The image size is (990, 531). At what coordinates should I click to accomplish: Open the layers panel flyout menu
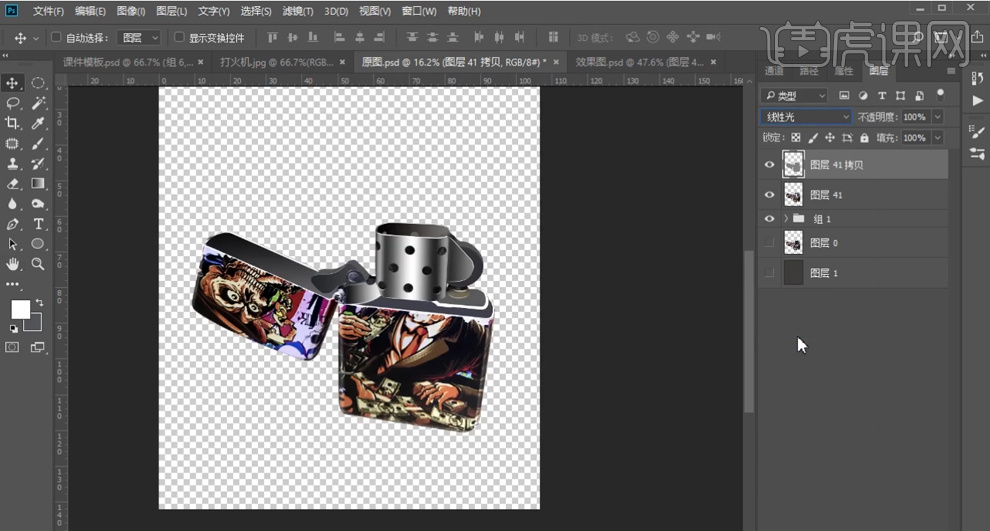point(951,71)
